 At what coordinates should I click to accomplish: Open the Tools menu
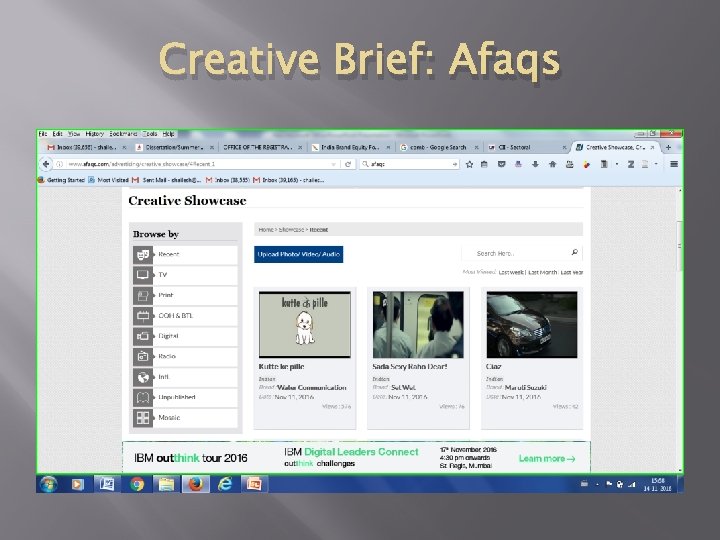[150, 134]
